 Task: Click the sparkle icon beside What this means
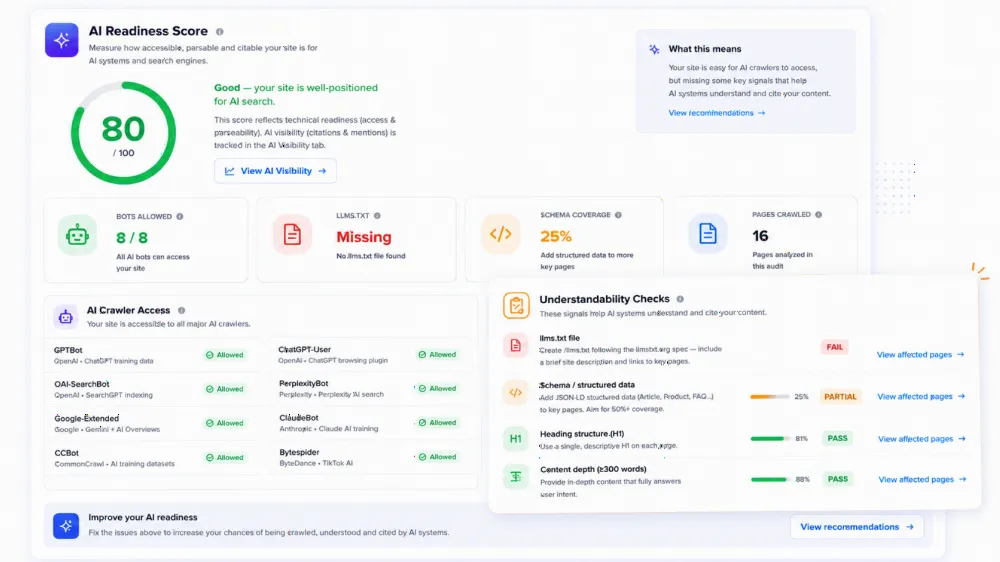click(654, 49)
